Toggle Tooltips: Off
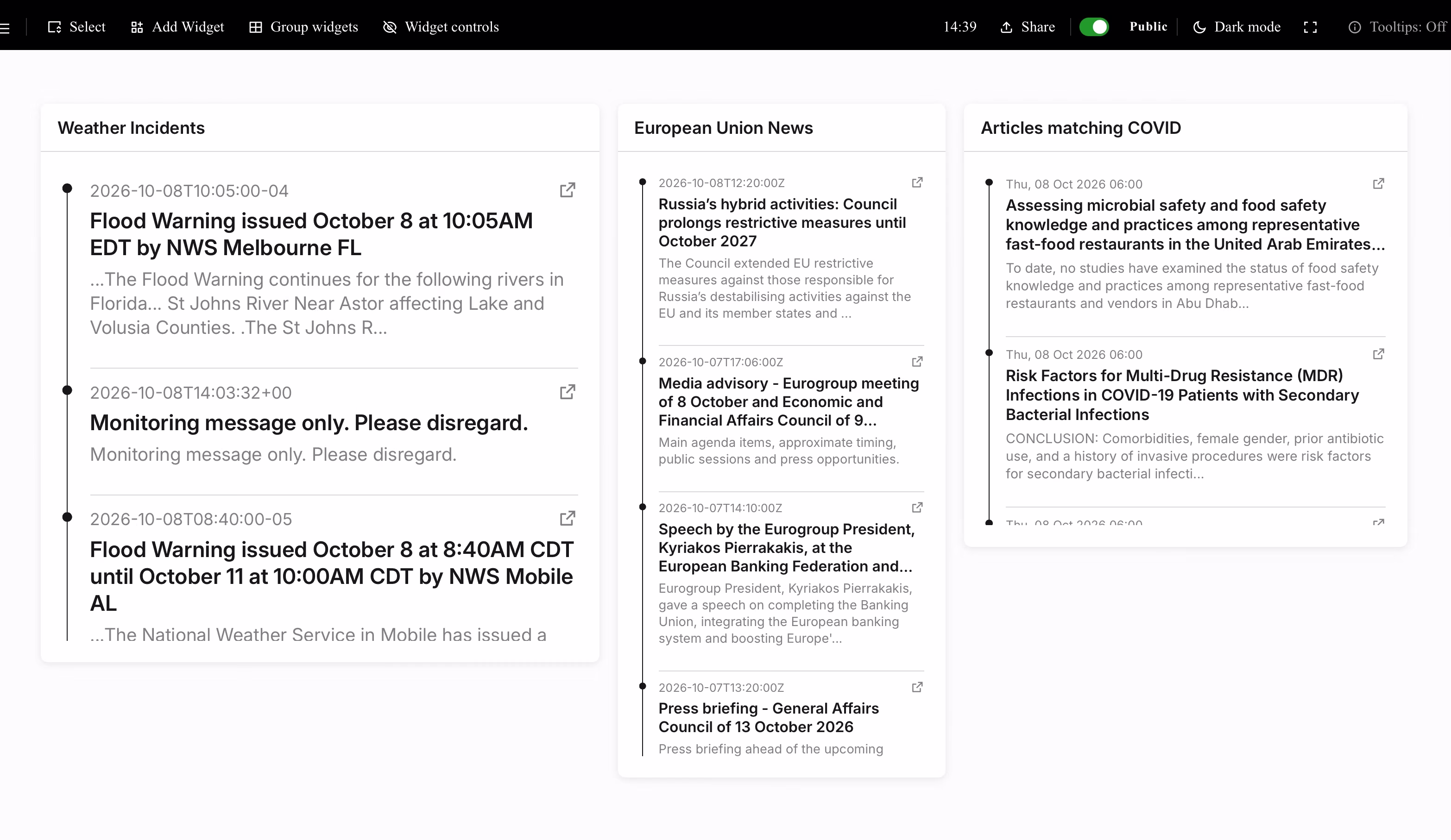The image size is (1451, 840). tap(1397, 27)
